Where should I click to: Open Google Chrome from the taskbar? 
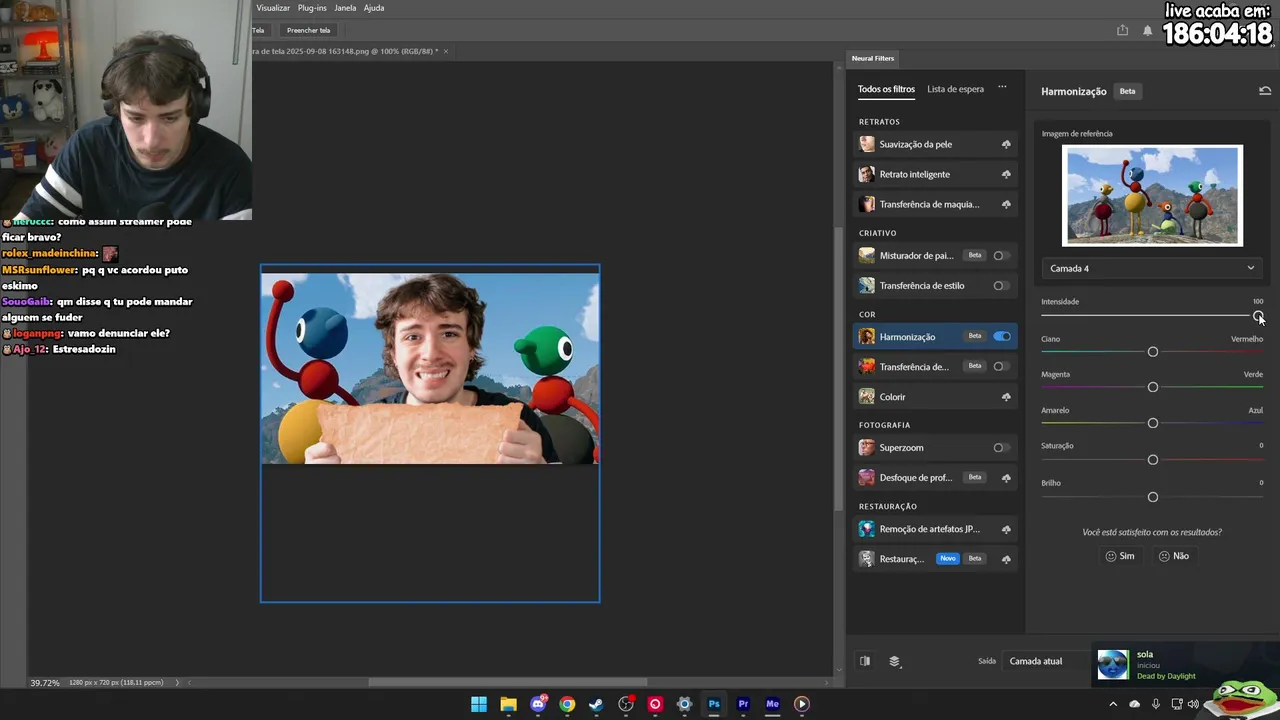567,704
